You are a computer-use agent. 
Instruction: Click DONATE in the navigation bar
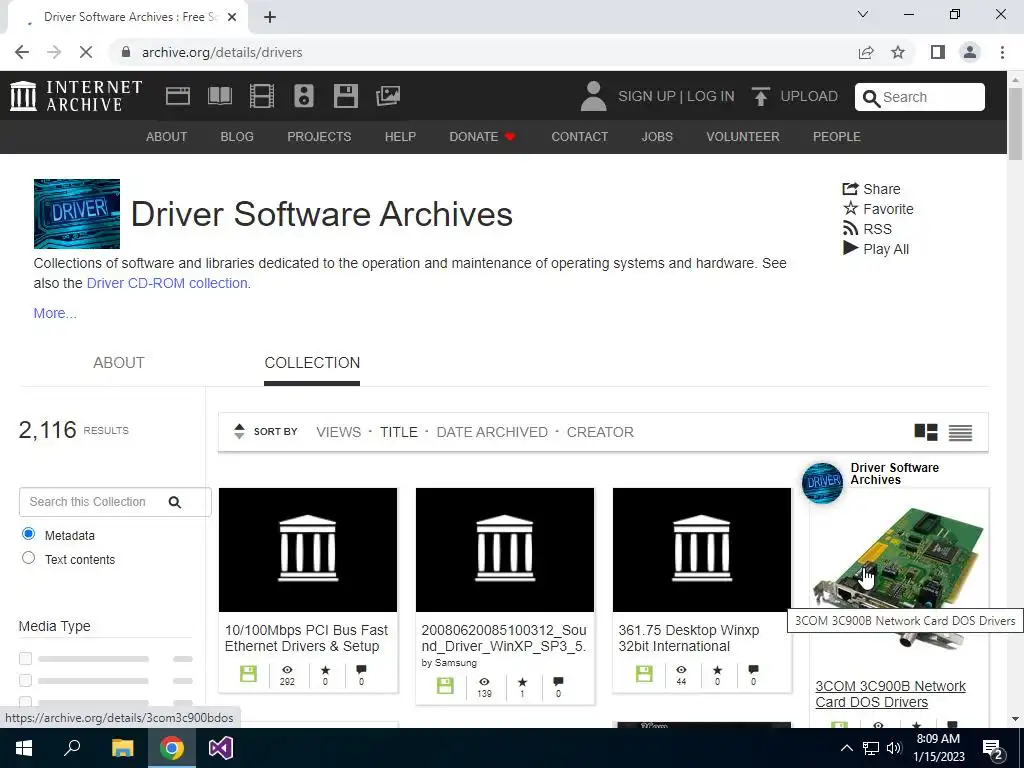[x=483, y=136]
